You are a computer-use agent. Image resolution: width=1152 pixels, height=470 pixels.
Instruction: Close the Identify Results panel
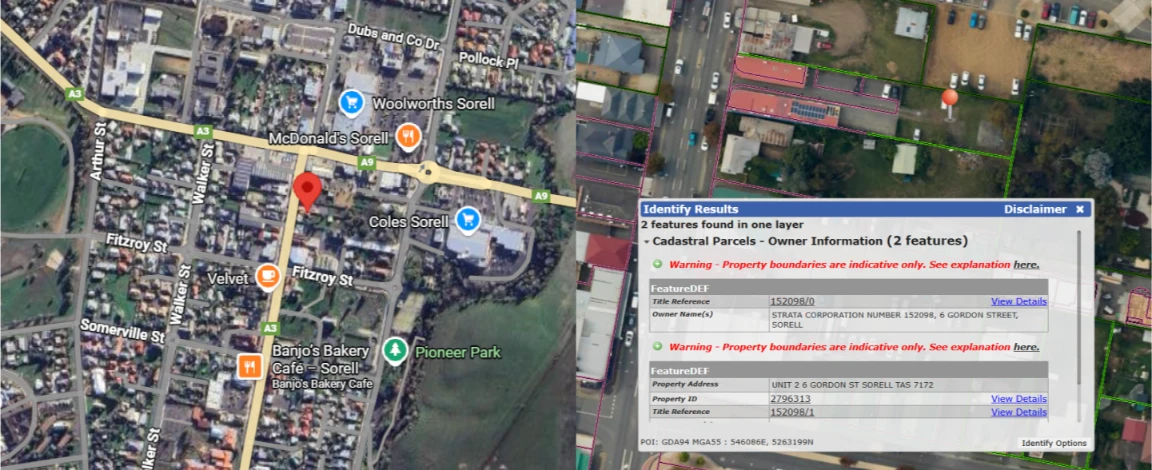pyautogui.click(x=1079, y=209)
